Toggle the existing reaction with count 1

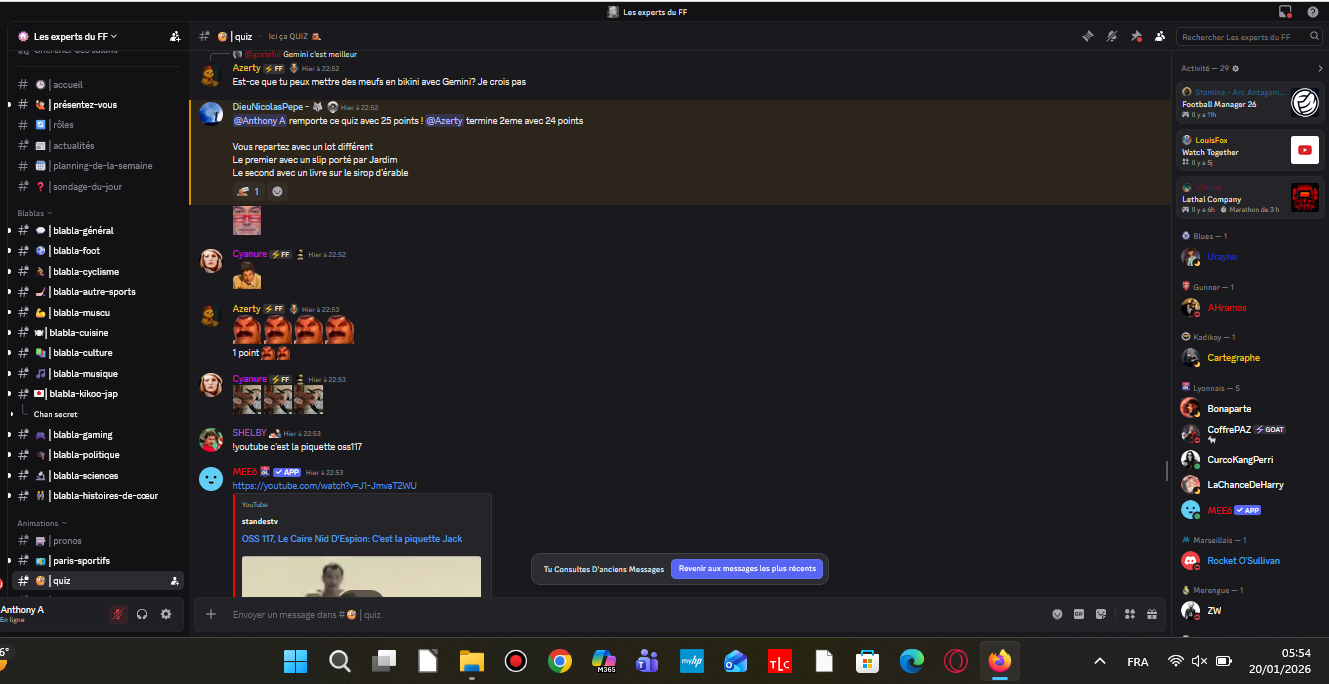[x=248, y=191]
